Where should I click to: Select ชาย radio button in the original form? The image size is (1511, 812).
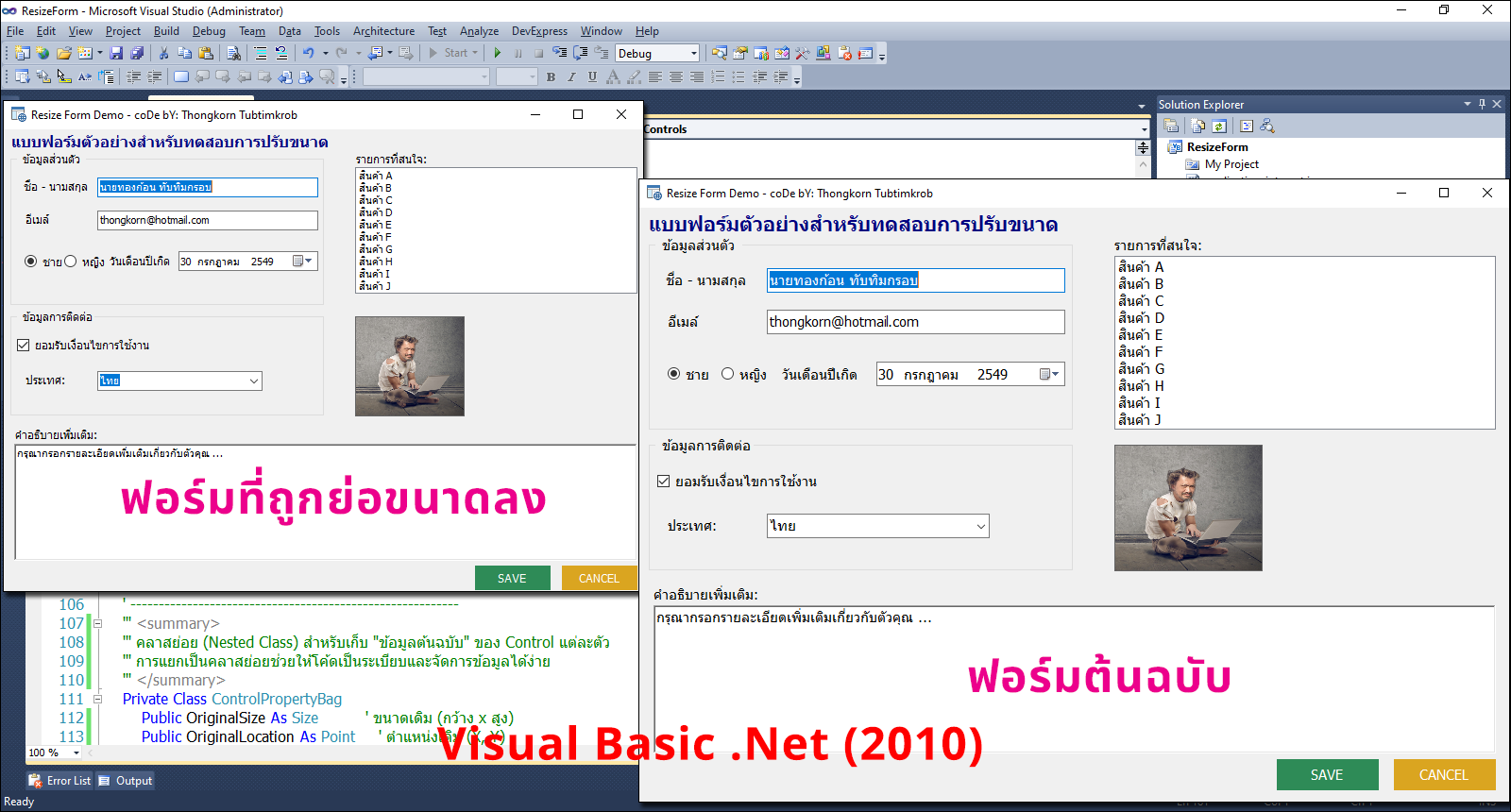point(673,374)
